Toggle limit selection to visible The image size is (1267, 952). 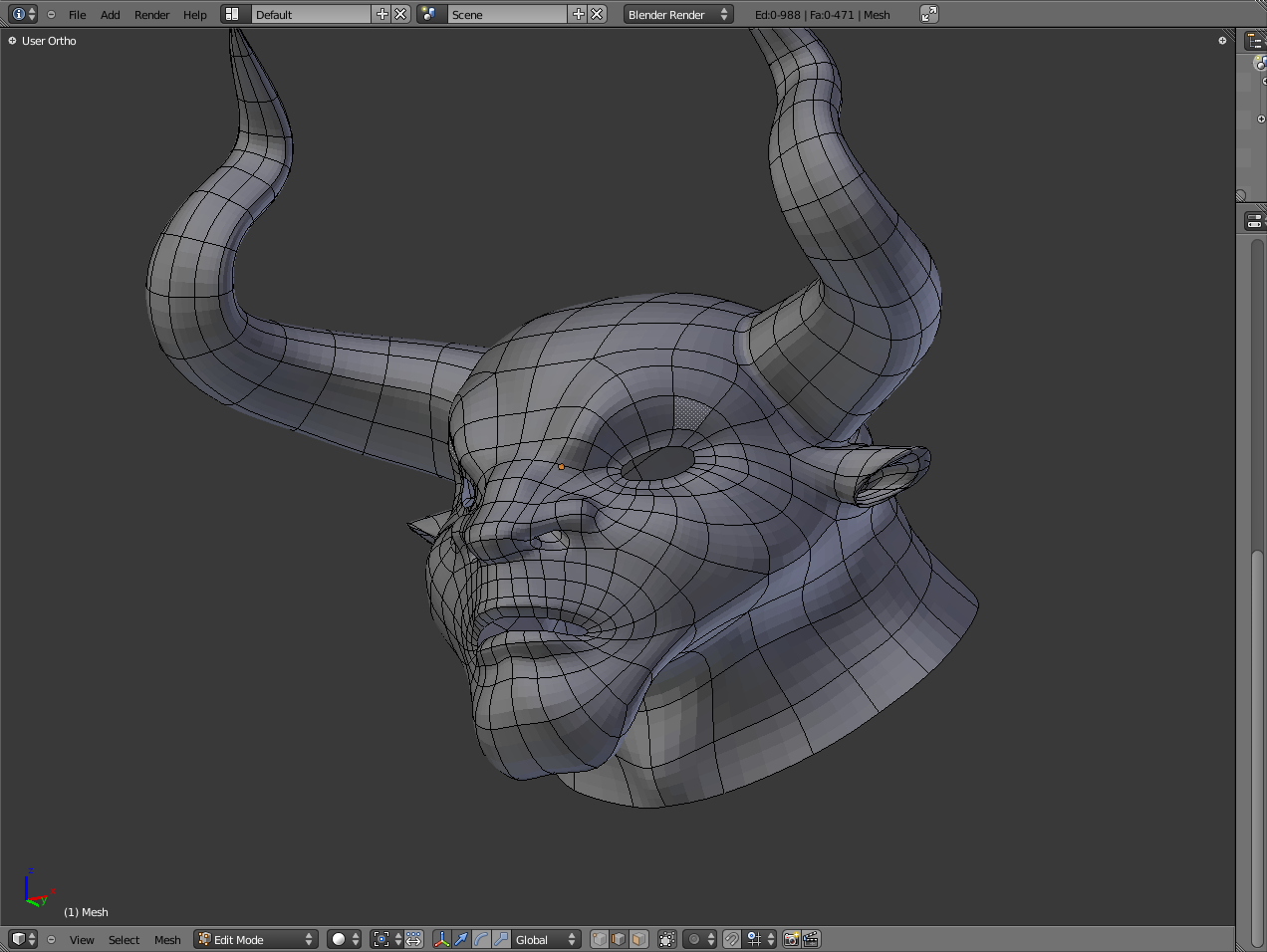click(667, 939)
